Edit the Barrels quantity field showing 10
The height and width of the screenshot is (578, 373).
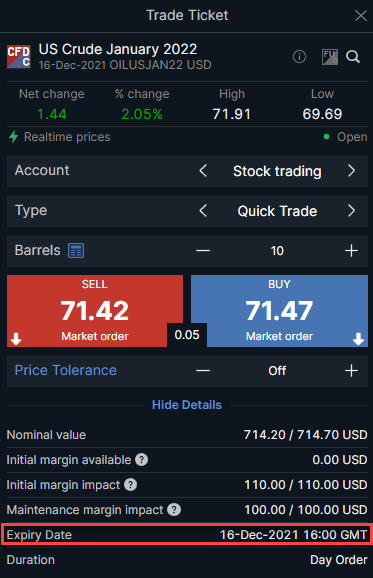coord(277,251)
